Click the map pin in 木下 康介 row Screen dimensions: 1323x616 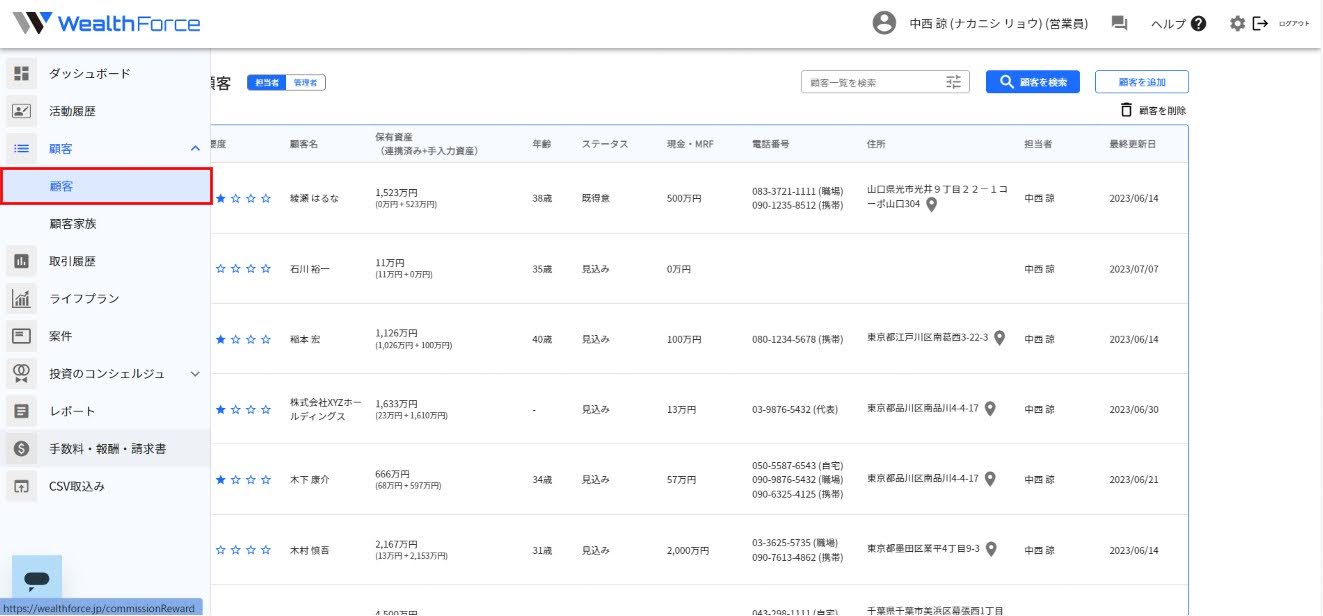990,479
